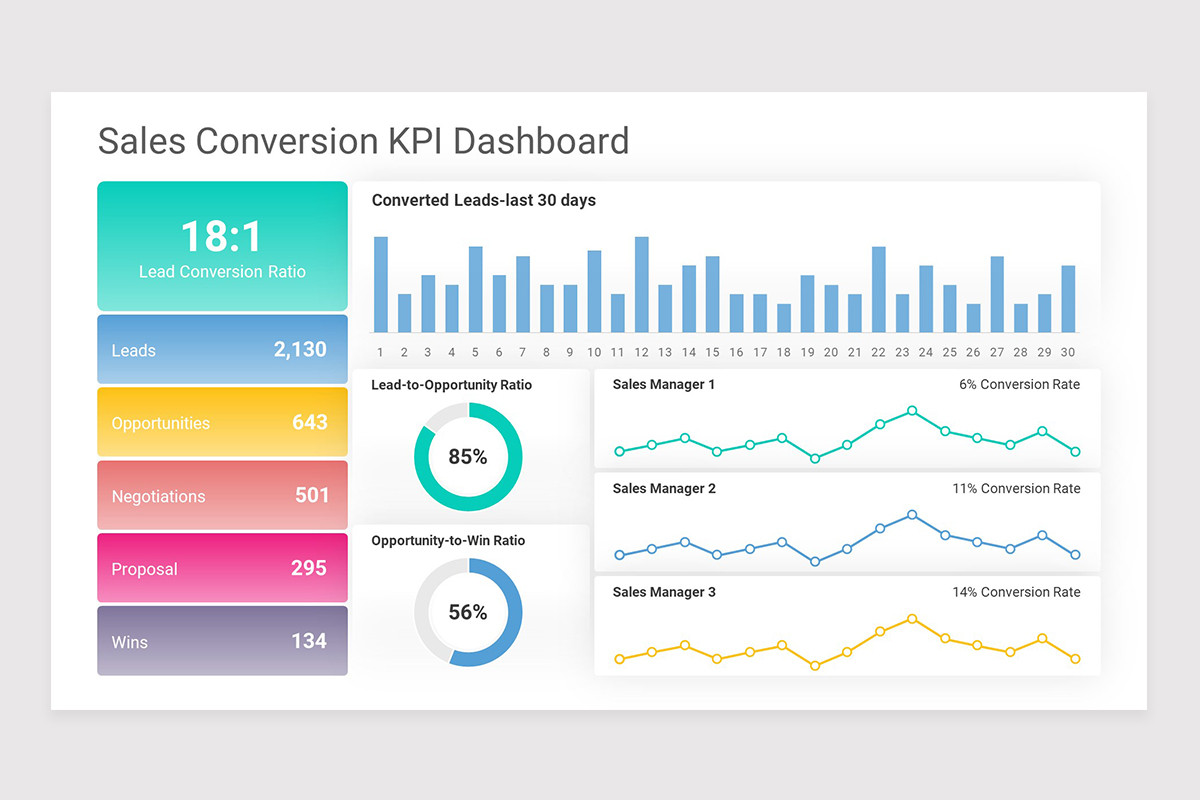Select the peak point on Sales Manager 1 line
The width and height of the screenshot is (1200, 800).
pos(912,411)
